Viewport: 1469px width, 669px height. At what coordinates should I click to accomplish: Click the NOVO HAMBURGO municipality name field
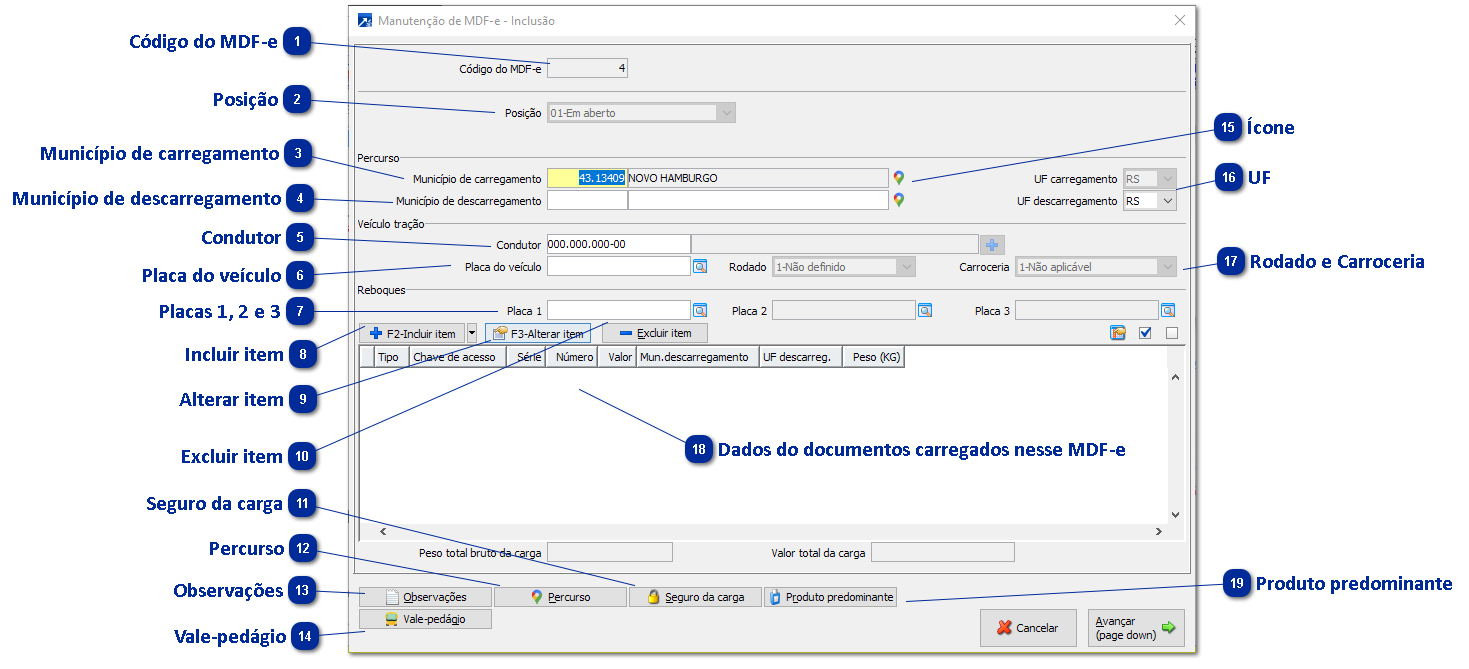757,178
